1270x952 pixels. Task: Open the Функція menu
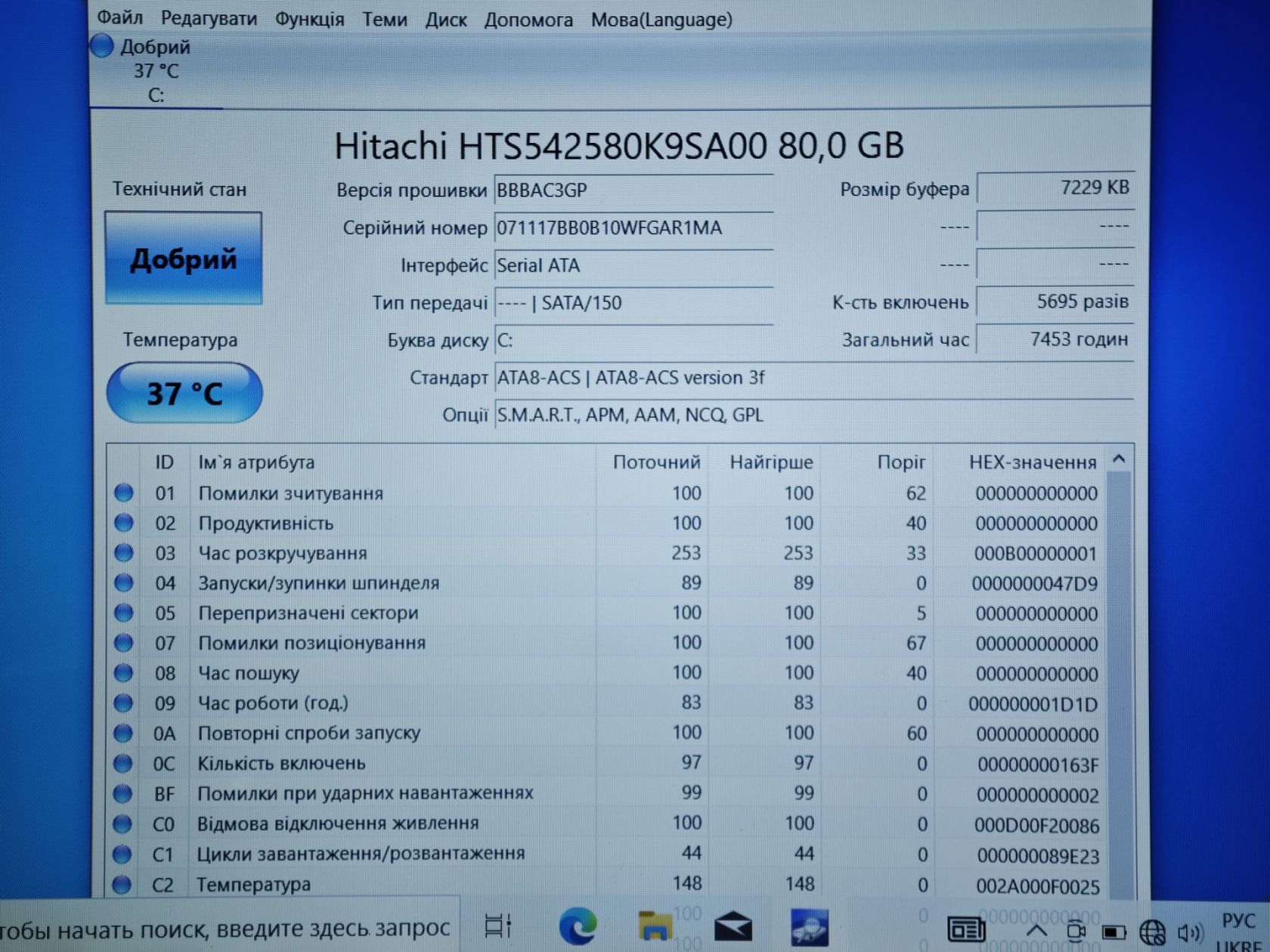point(309,20)
